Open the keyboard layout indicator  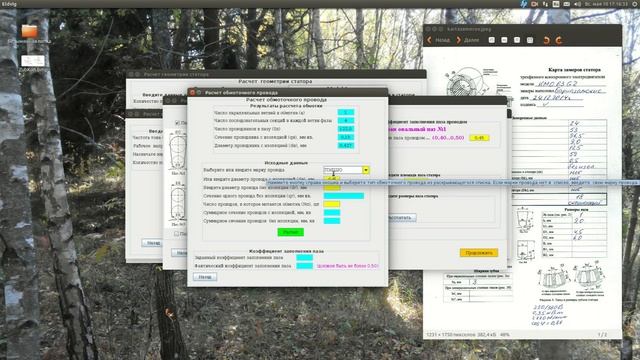point(556,4)
